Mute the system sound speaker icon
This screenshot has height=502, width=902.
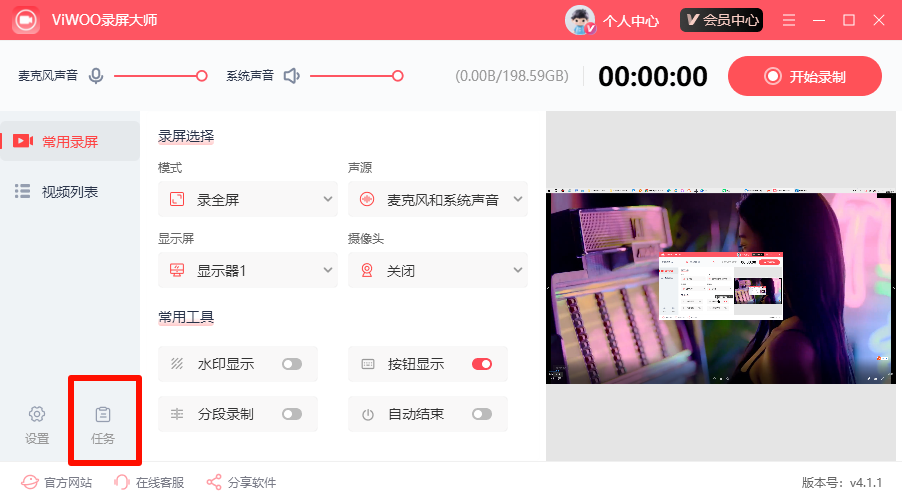tap(292, 76)
